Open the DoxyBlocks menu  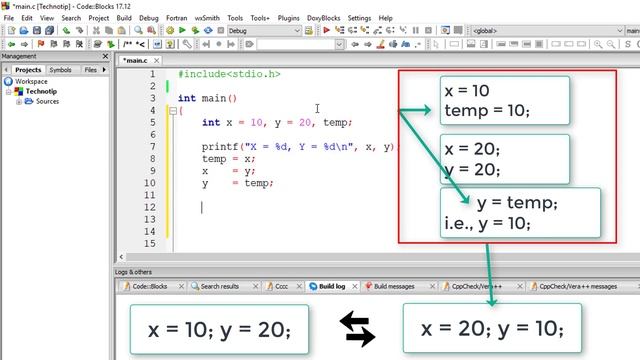(x=323, y=18)
